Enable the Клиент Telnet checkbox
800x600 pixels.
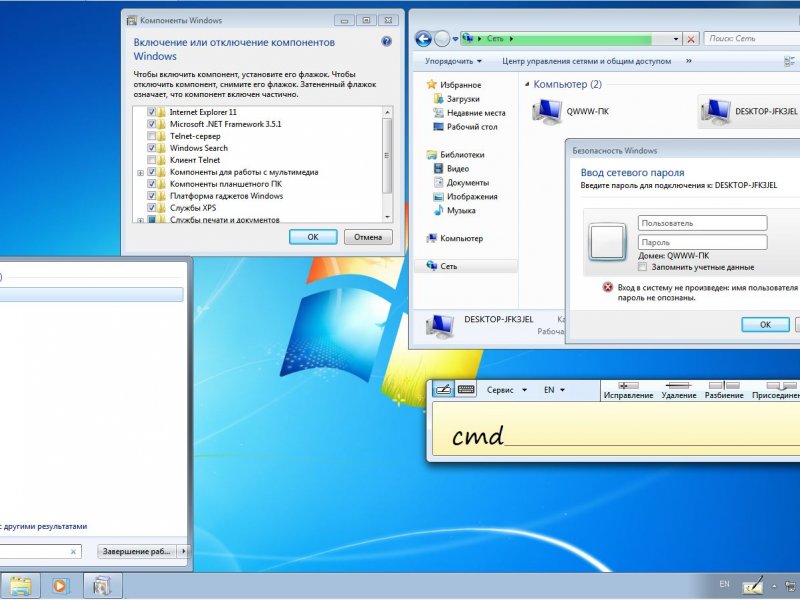[152, 160]
